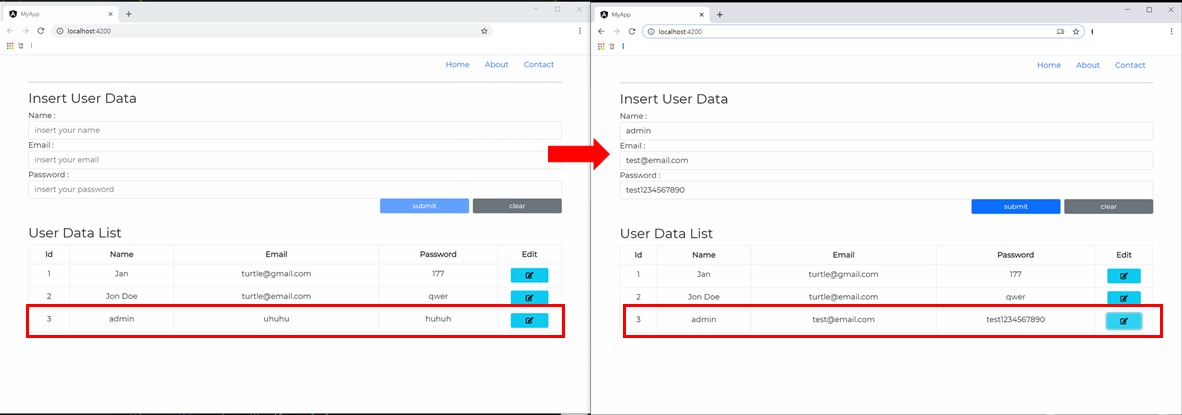Click edit icon for Jan row in left window
The height and width of the screenshot is (415, 1182).
529,275
